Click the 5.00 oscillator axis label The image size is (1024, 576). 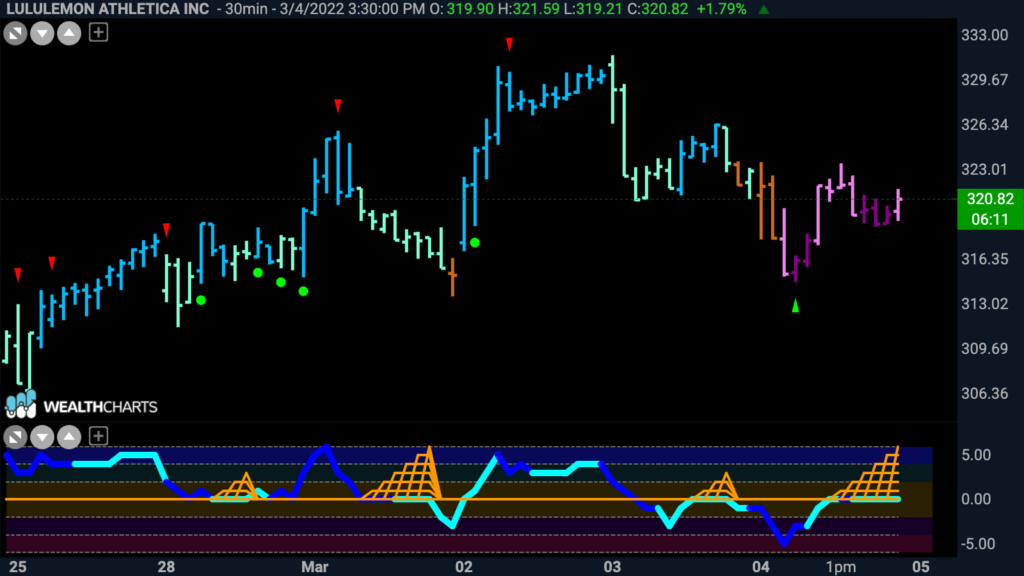(x=976, y=455)
